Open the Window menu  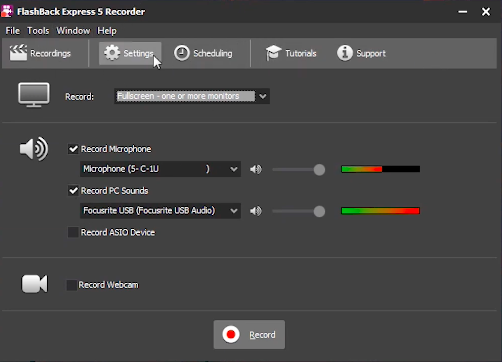[x=73, y=31]
